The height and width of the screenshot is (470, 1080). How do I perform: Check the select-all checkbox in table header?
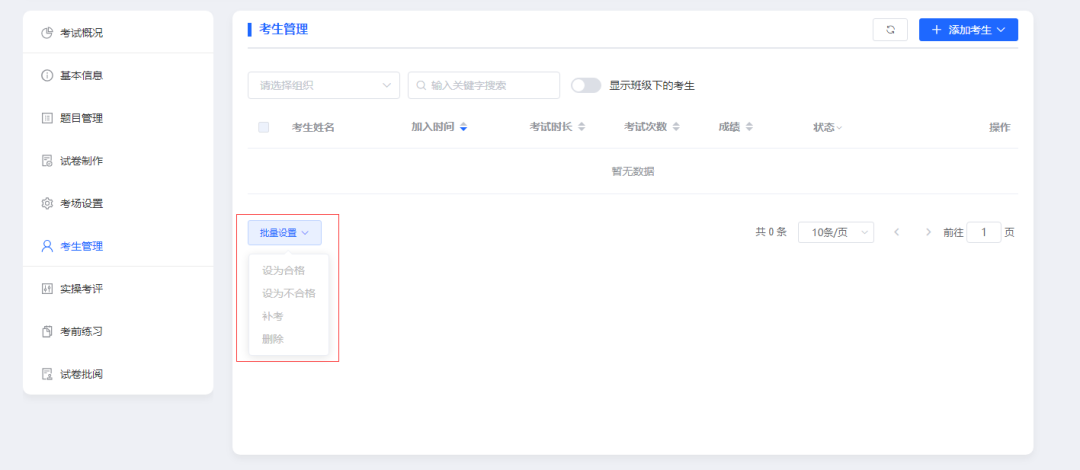(x=264, y=127)
